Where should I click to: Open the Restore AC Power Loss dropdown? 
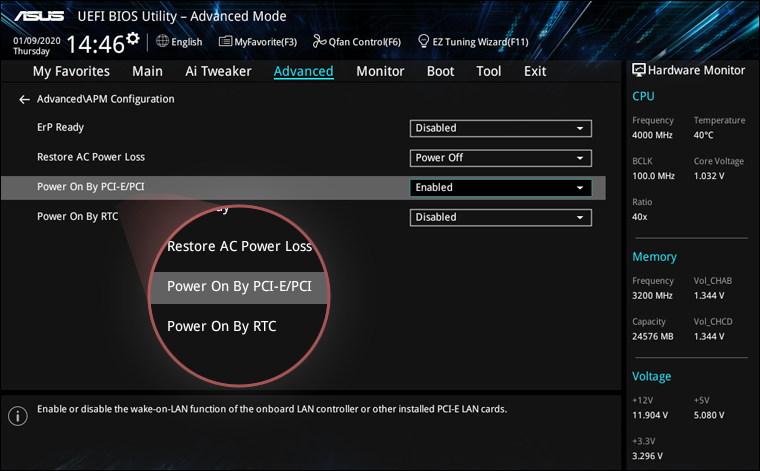[501, 158]
